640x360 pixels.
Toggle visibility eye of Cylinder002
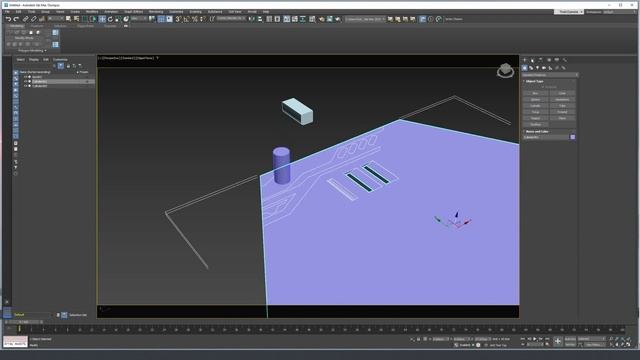pyautogui.click(x=25, y=86)
